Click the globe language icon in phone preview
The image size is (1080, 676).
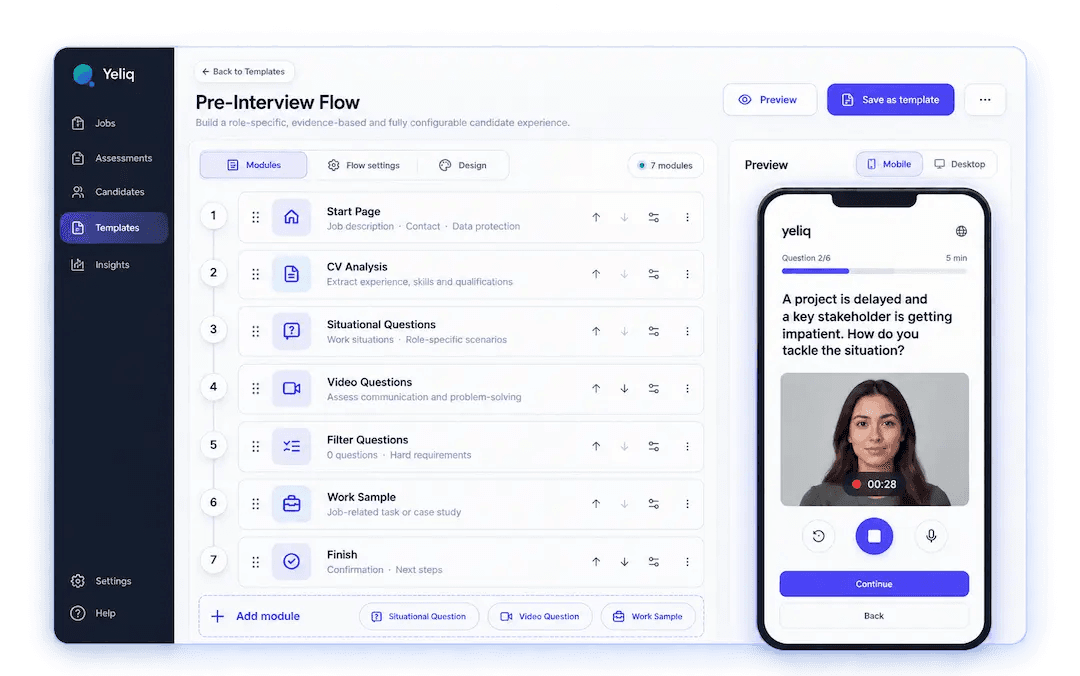click(961, 232)
